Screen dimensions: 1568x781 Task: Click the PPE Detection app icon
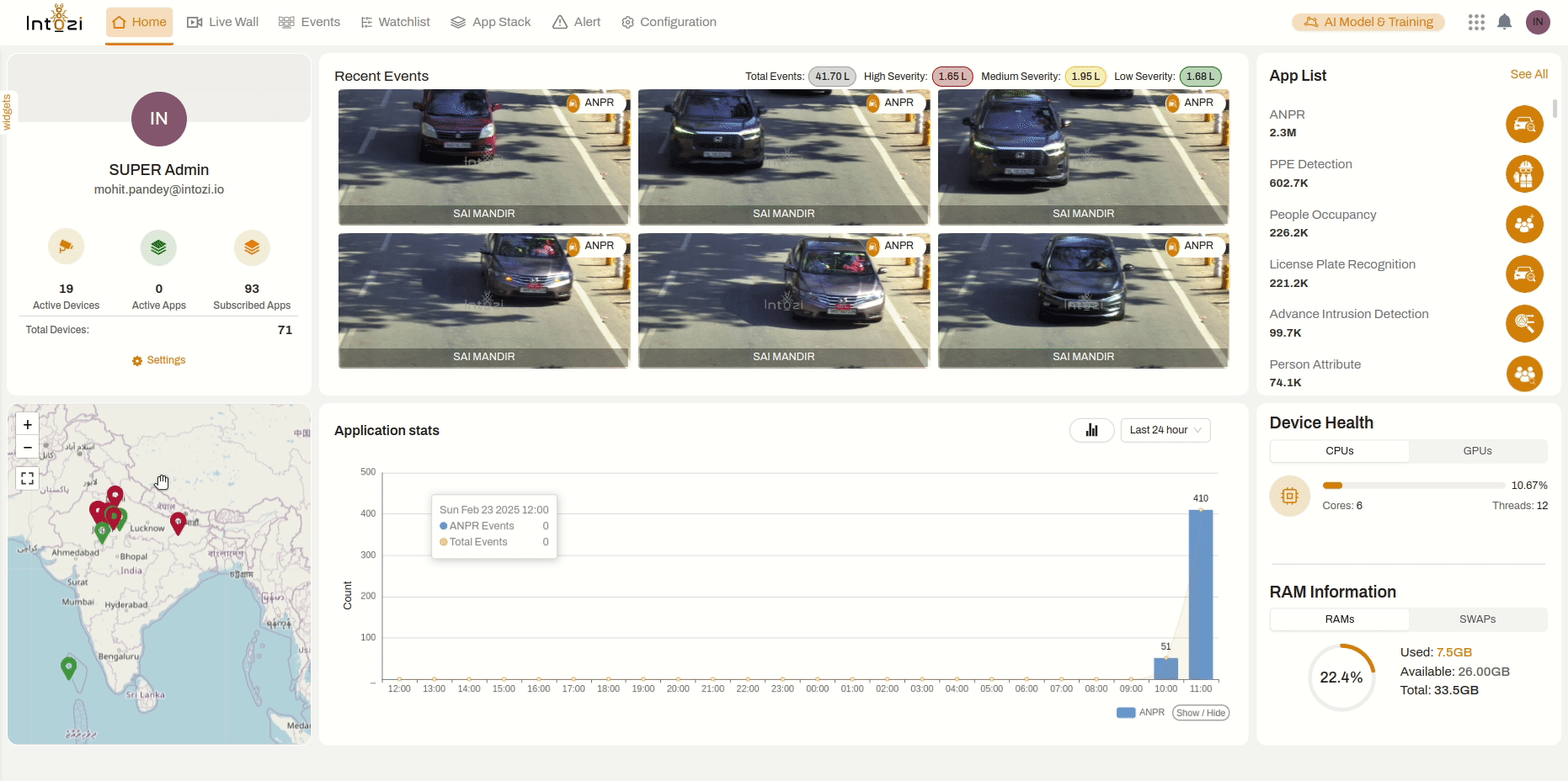point(1523,174)
